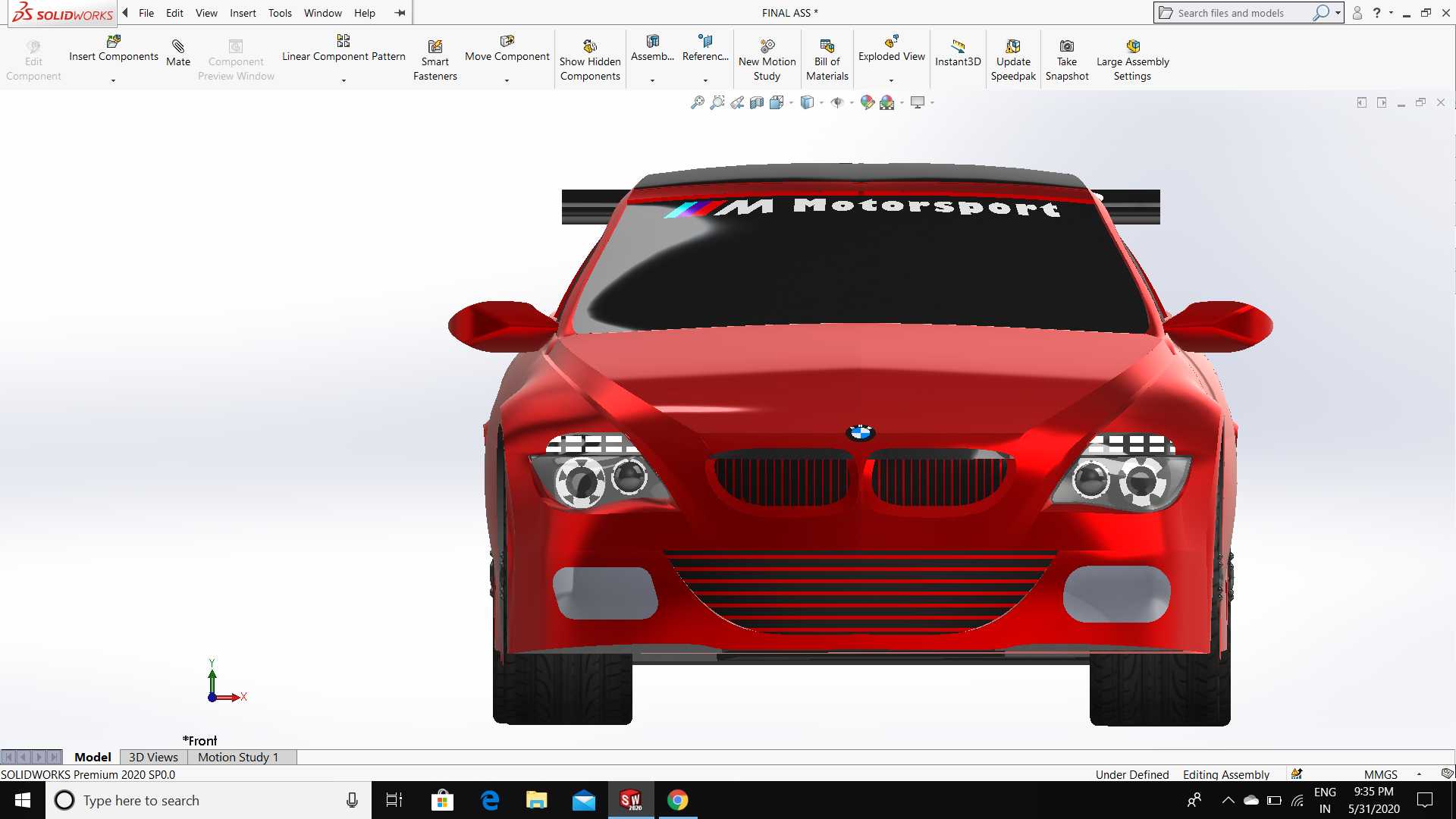This screenshot has width=1456, height=819.
Task: Toggle Hide/Show Items eye icon
Action: point(837,102)
